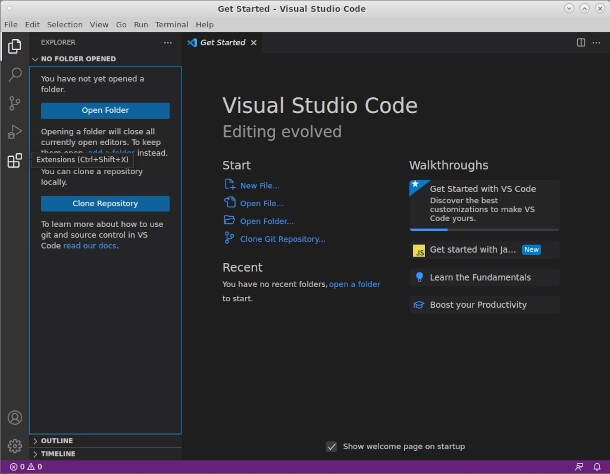
Task: Toggle Show welcome page on startup checkbox
Action: pos(331,446)
